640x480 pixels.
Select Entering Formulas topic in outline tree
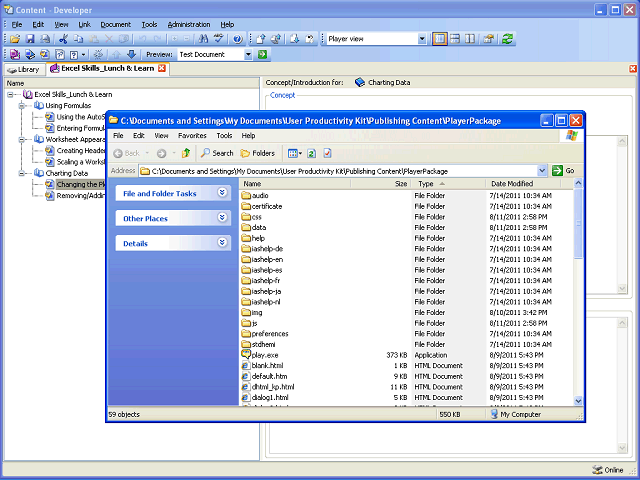(x=76, y=128)
